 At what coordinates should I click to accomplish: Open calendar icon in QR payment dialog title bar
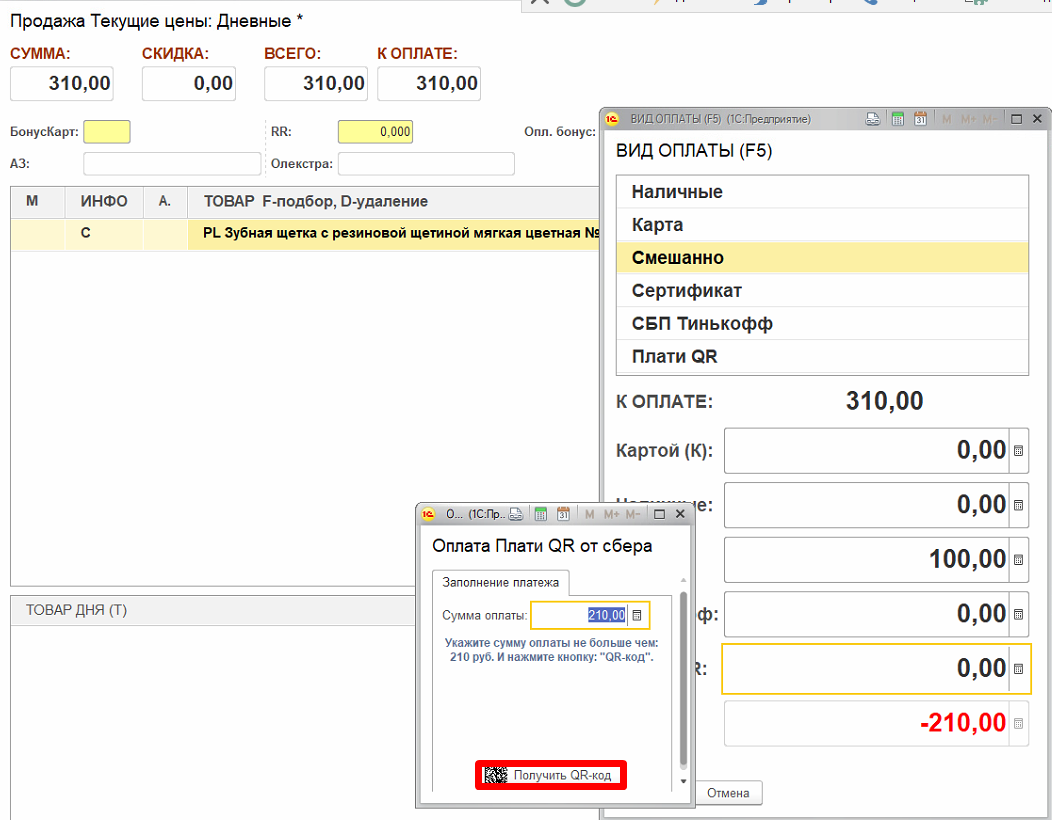[563, 514]
